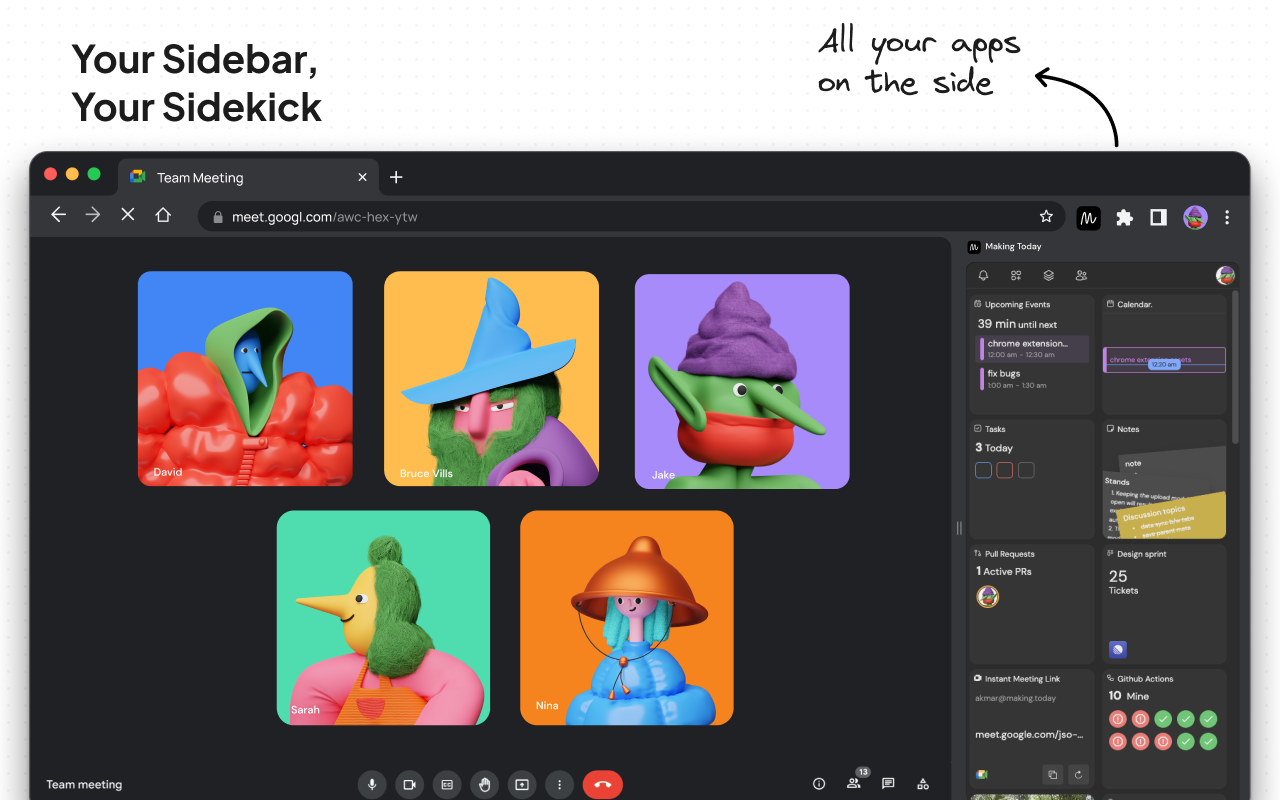This screenshot has width=1280, height=800.
Task: Open the Chrome three-dot menu
Action: point(1227,217)
